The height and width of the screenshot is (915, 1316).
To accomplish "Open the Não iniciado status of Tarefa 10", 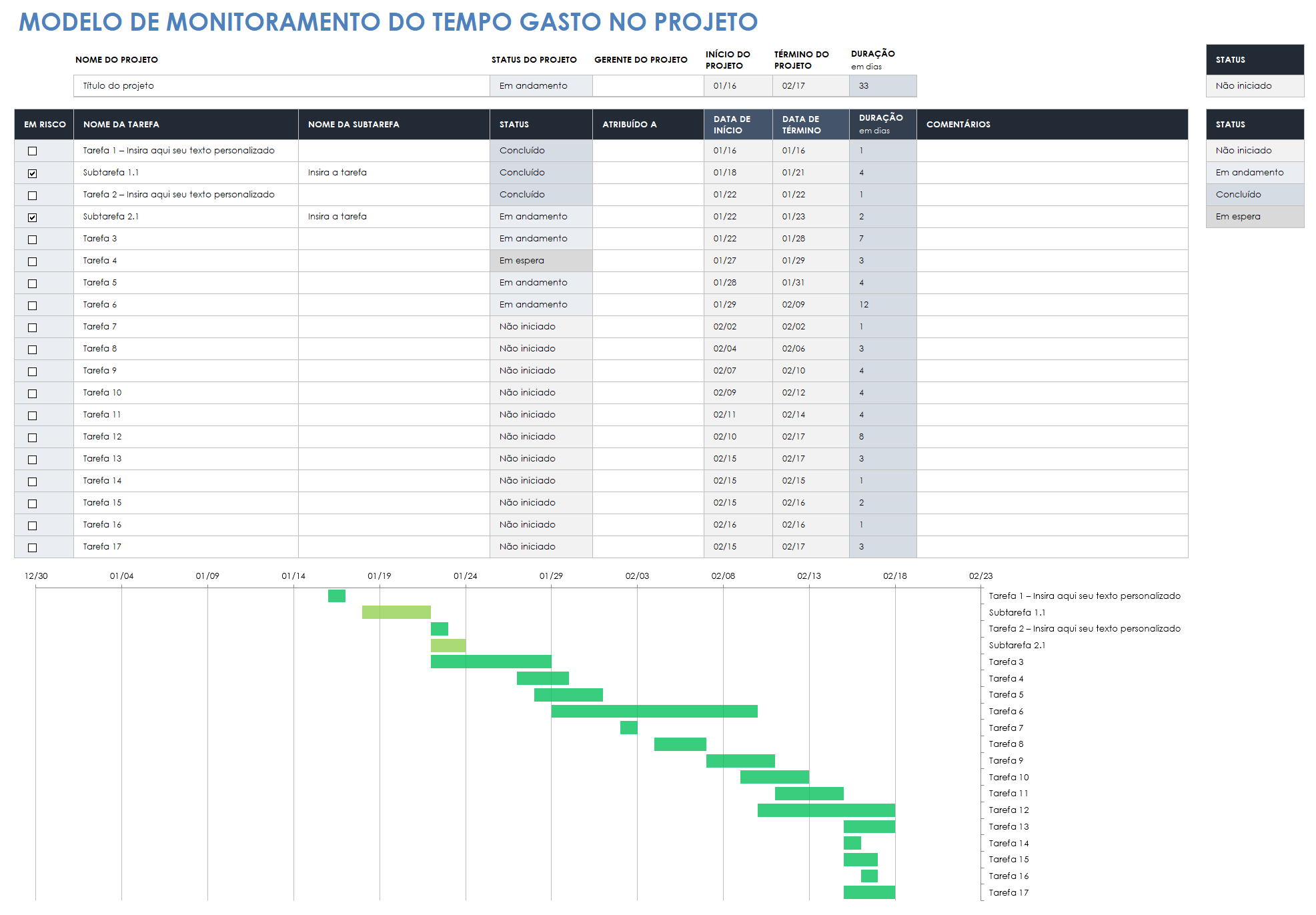I will 541,393.
